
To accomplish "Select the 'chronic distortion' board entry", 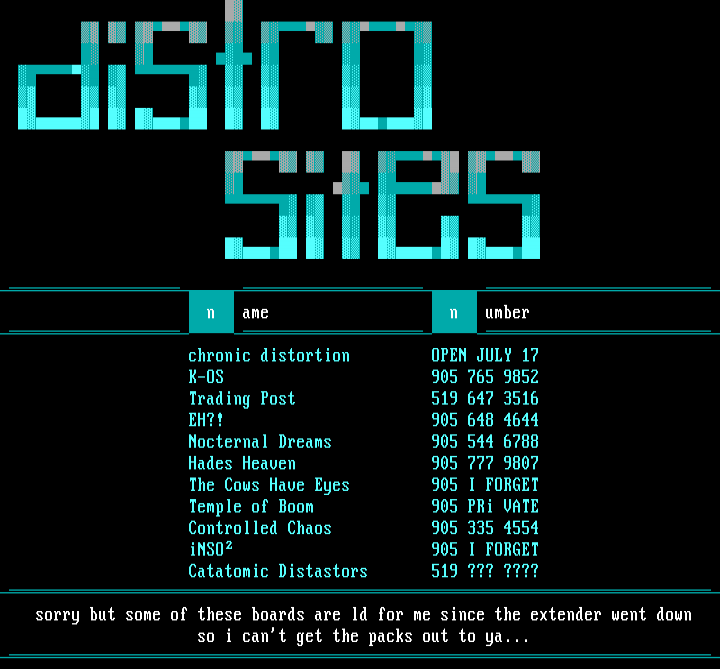I will tap(269, 356).
